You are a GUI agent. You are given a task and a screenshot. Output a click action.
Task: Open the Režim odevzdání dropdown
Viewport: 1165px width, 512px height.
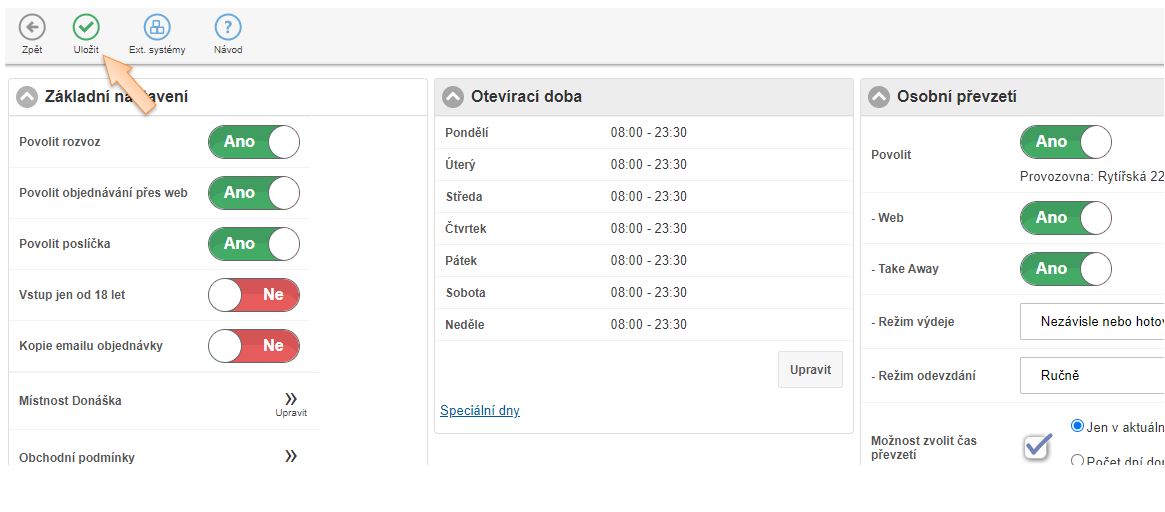(x=1092, y=376)
